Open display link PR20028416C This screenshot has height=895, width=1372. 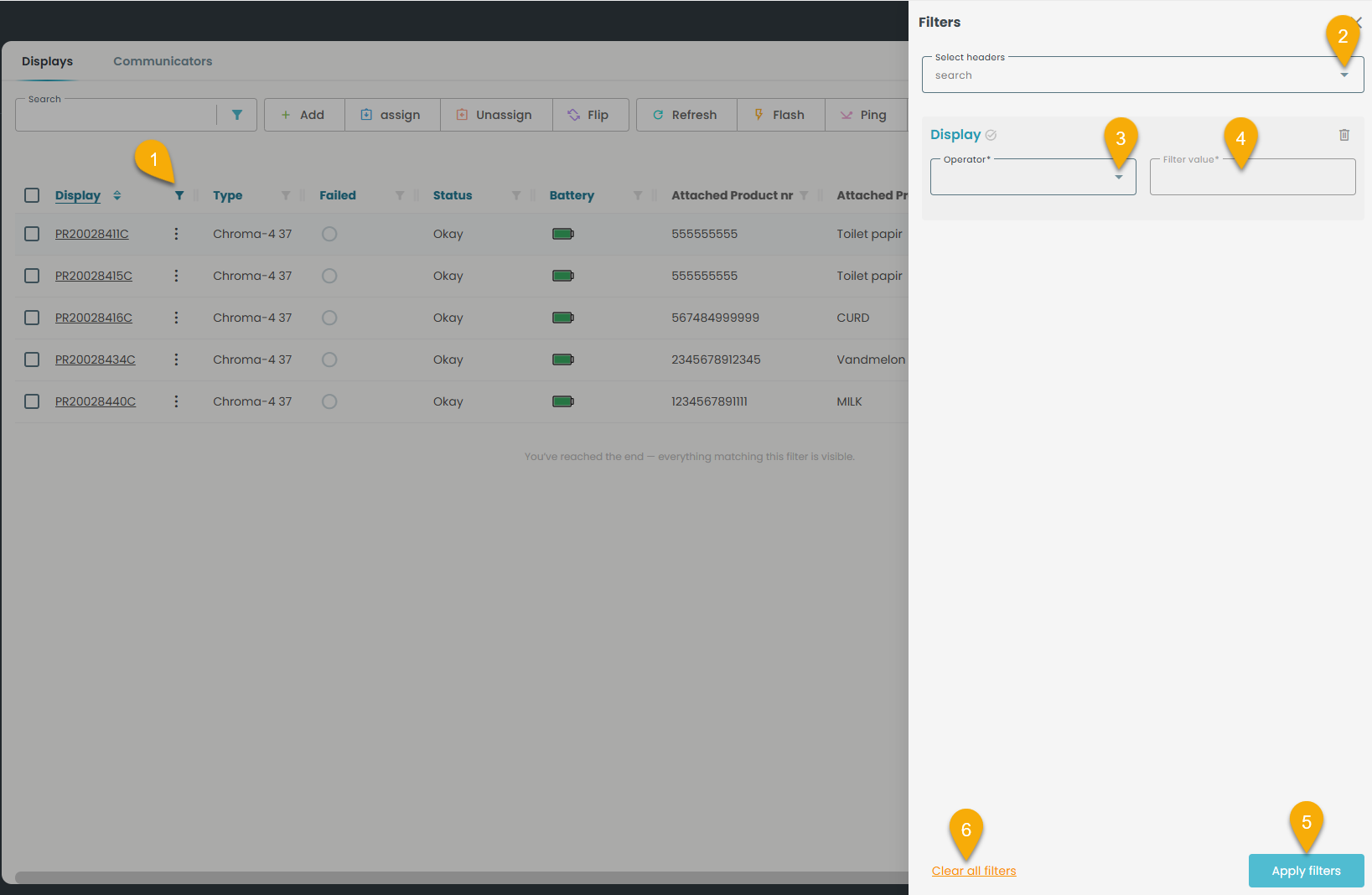[x=94, y=318]
